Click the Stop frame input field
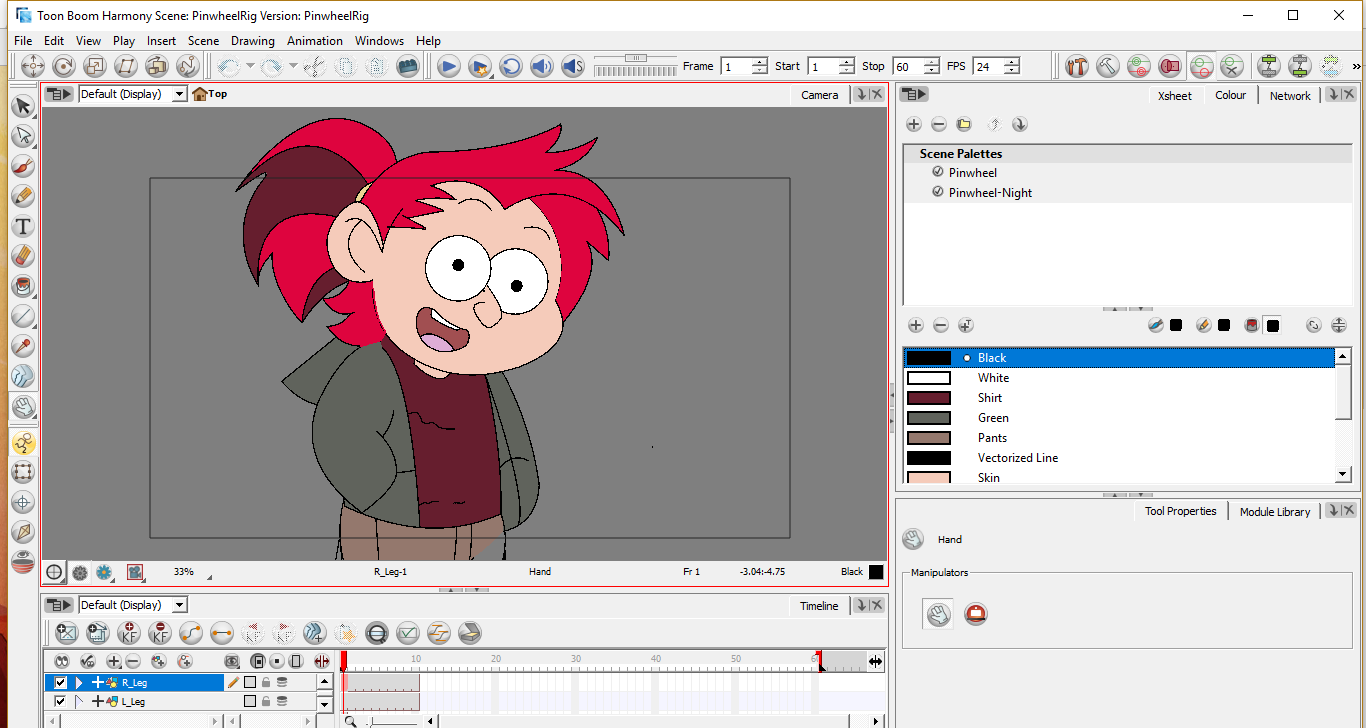This screenshot has height=728, width=1366. coord(907,66)
